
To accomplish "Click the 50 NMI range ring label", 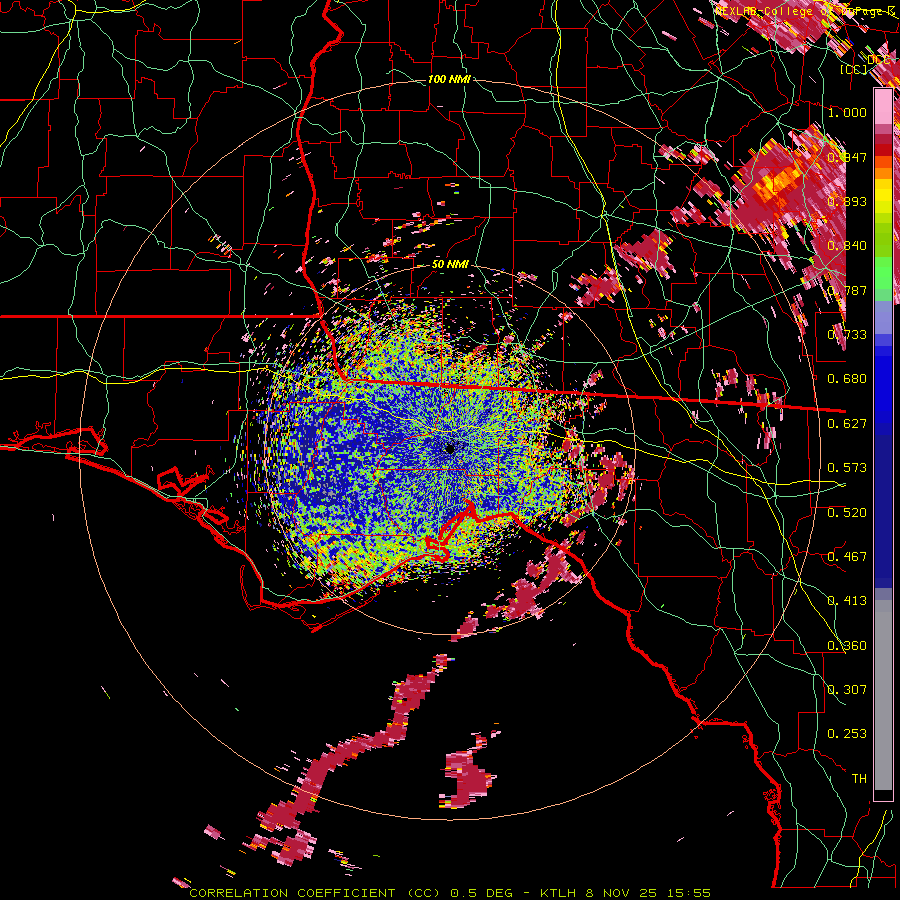I will pos(450,265).
